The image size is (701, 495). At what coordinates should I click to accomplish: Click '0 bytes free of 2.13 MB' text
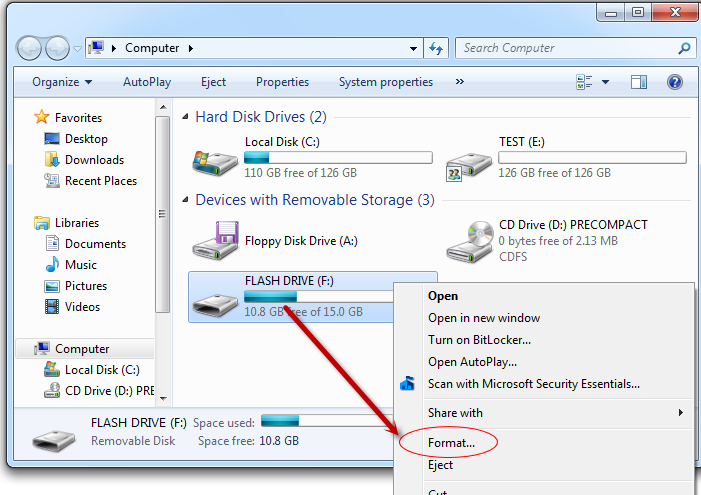pos(558,241)
